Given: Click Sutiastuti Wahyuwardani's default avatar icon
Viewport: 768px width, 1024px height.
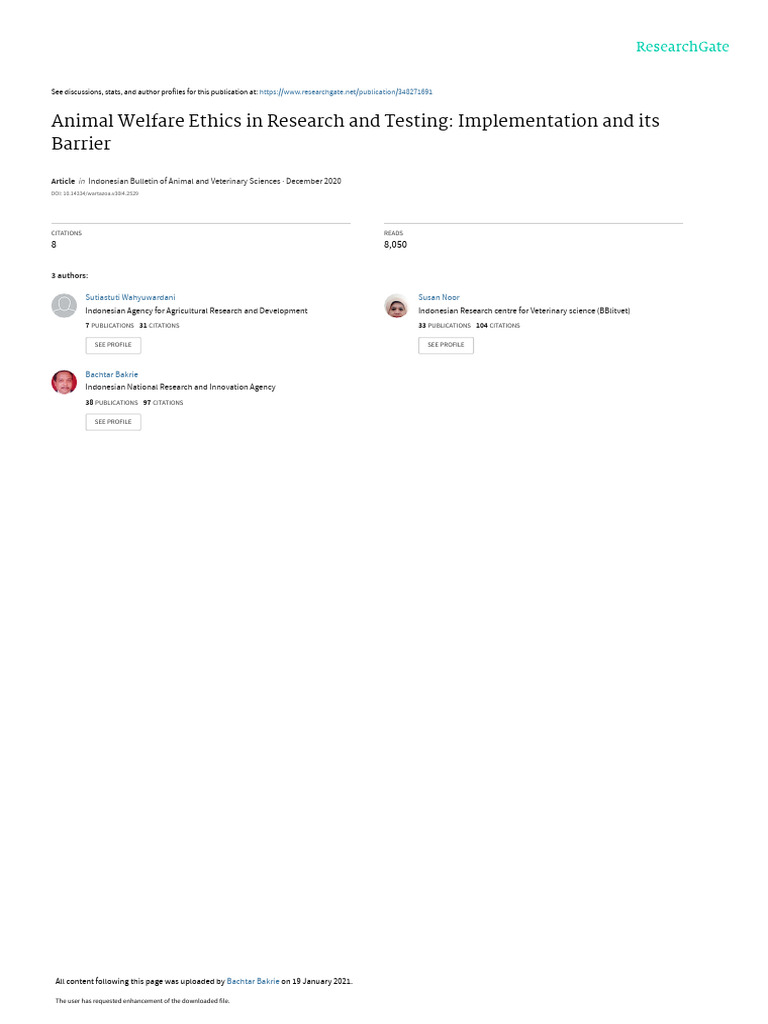Looking at the screenshot, I should tap(64, 306).
